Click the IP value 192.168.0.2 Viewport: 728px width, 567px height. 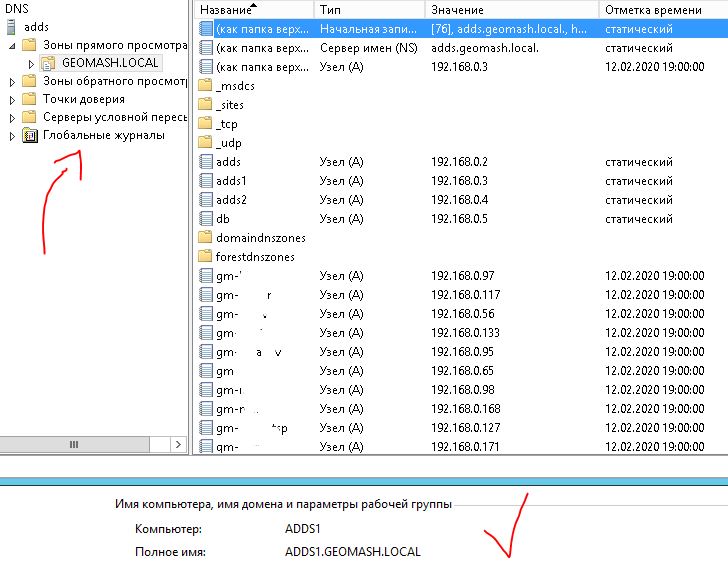[x=459, y=162]
